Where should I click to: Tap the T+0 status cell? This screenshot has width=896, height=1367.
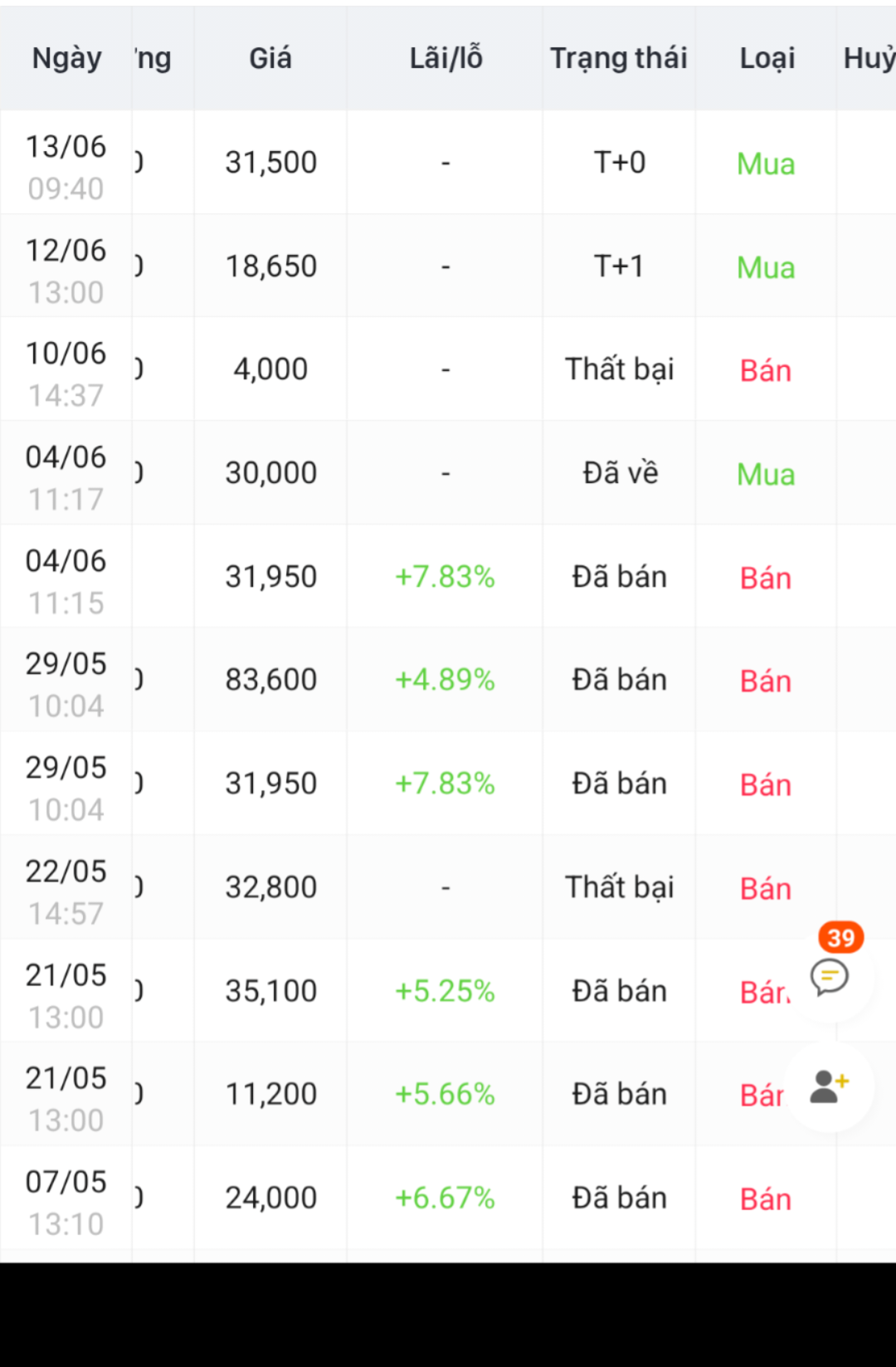click(619, 163)
